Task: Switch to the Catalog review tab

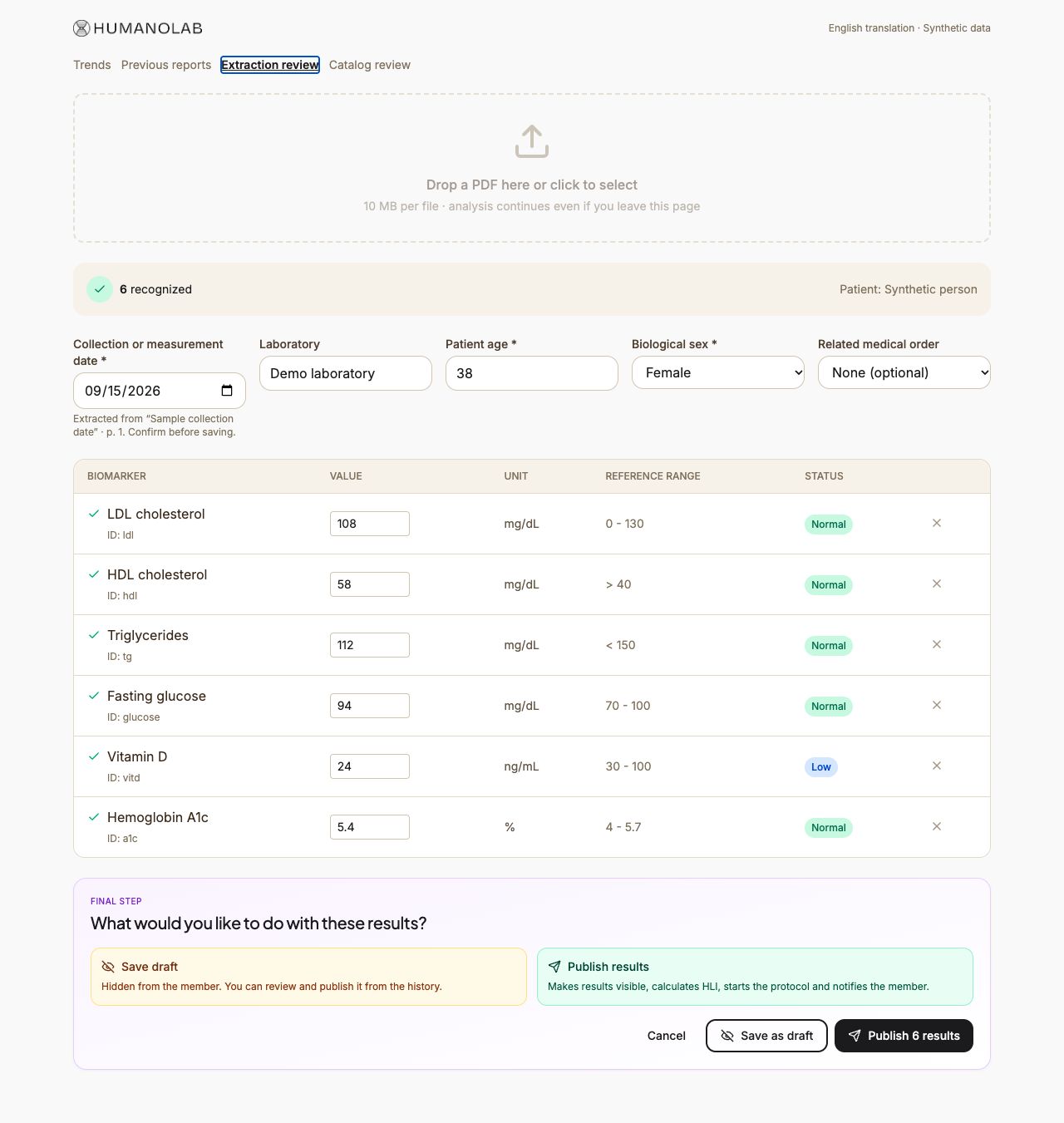Action: click(370, 65)
